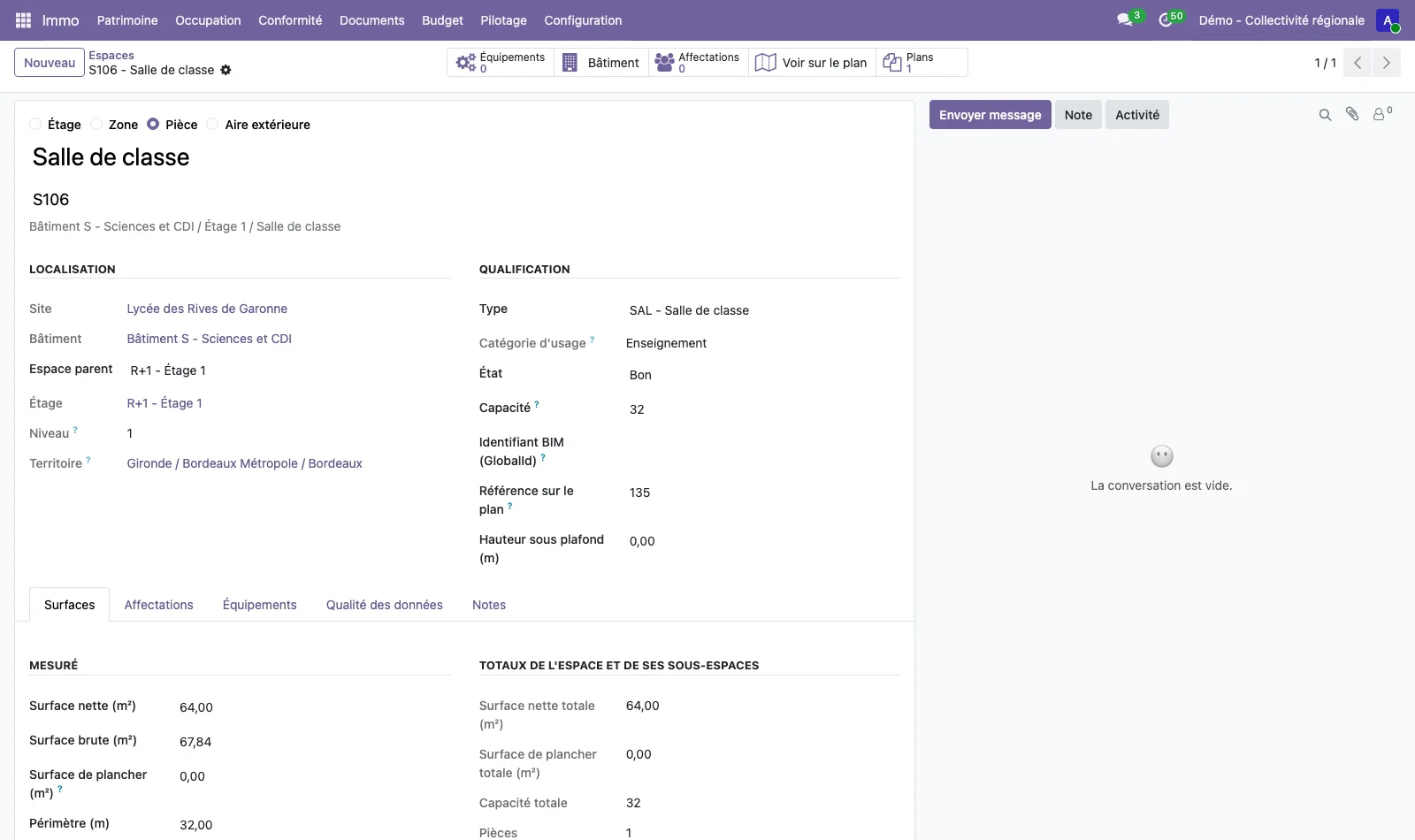Select the Pièce radio button
The width and height of the screenshot is (1415, 840).
pos(153,124)
